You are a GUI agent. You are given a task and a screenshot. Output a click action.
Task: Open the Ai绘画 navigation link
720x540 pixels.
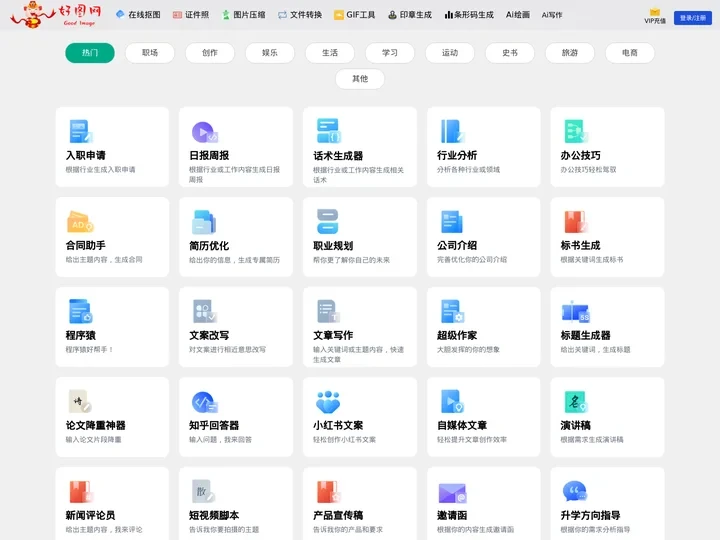coord(518,15)
